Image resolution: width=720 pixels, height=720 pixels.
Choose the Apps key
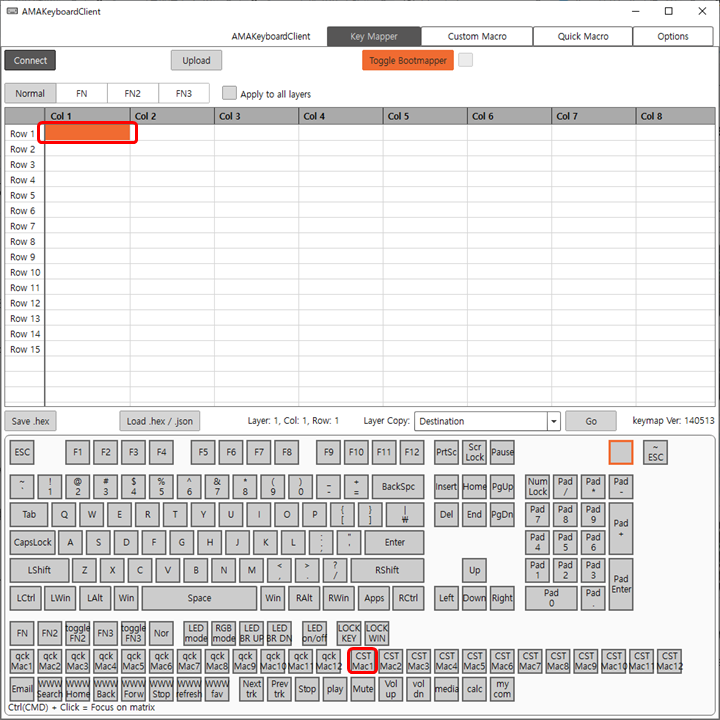[374, 598]
